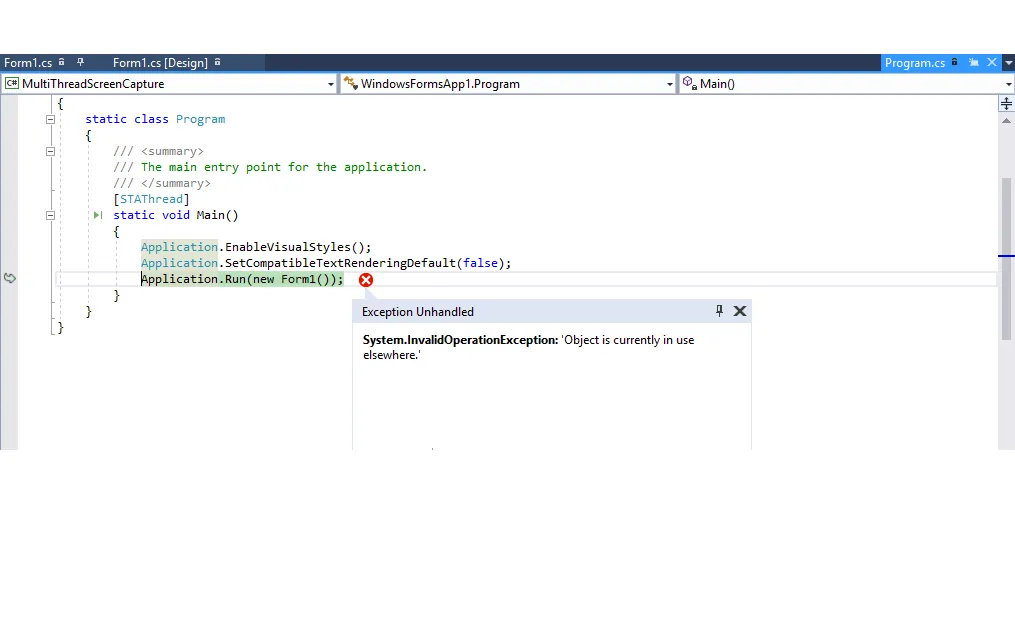Click the 'false' keyword argument
This screenshot has width=1015, height=626.
(480, 263)
